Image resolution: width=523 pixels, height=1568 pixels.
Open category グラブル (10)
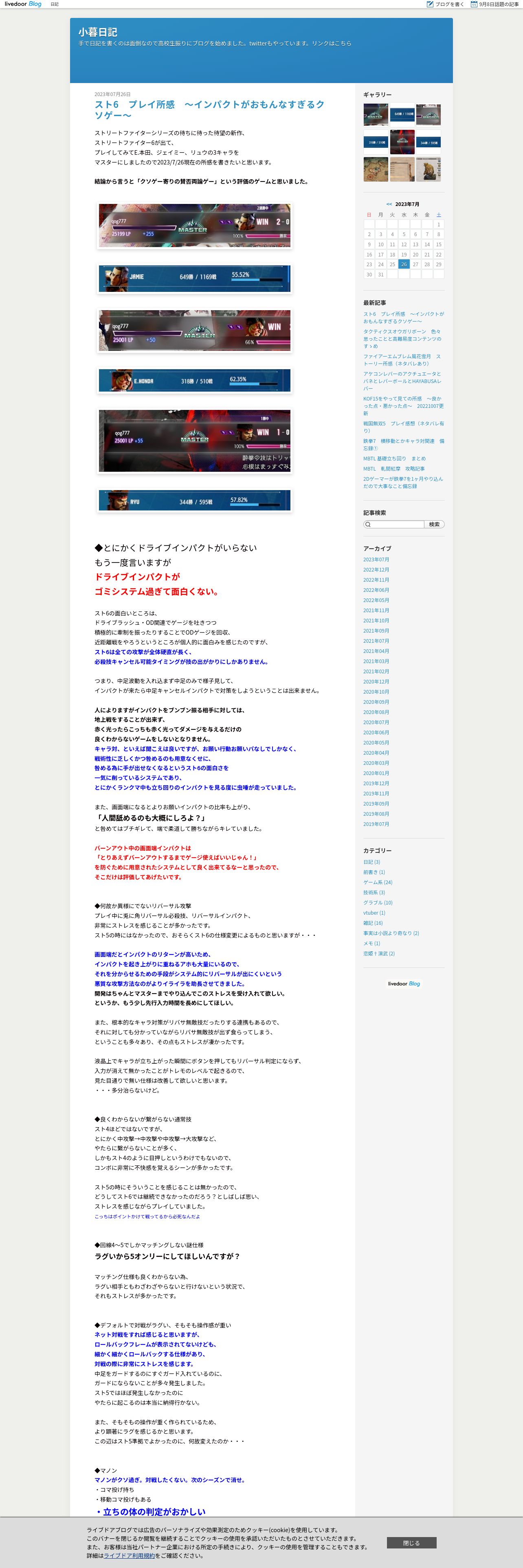[x=378, y=903]
